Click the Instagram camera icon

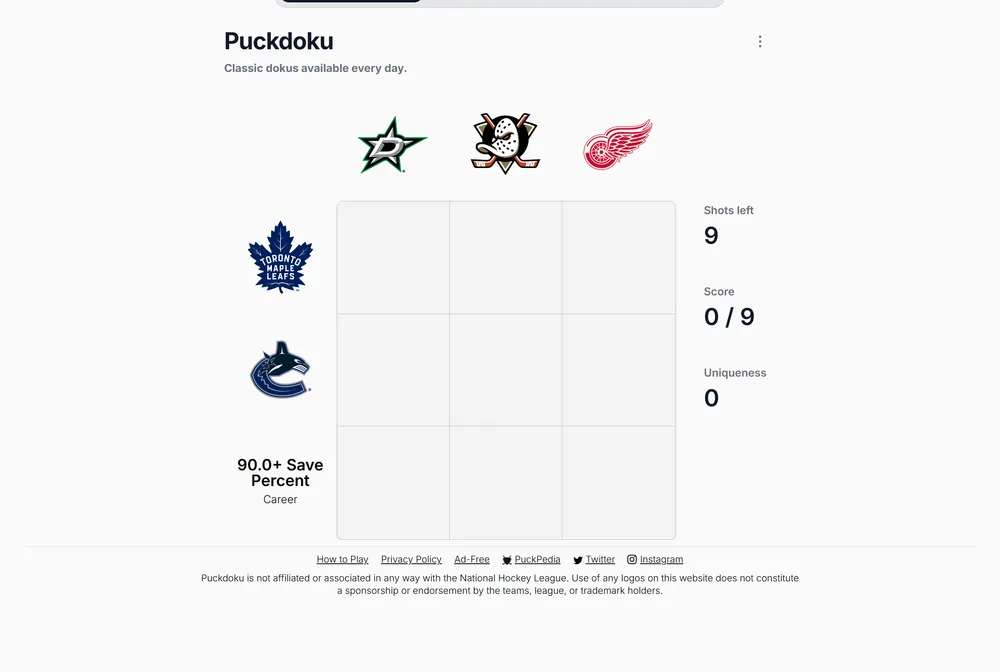(x=631, y=559)
